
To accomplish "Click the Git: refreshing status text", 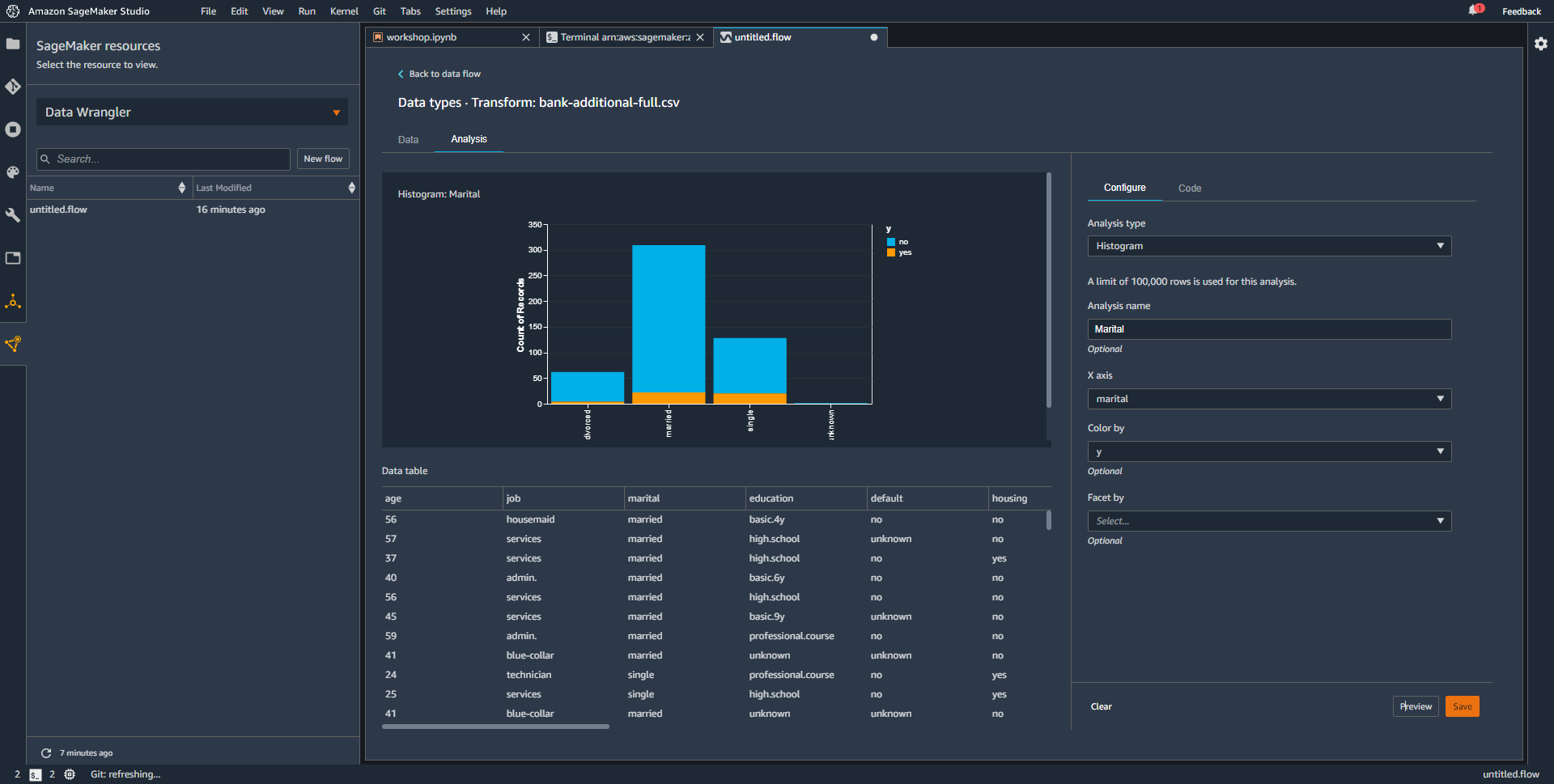I will point(125,774).
